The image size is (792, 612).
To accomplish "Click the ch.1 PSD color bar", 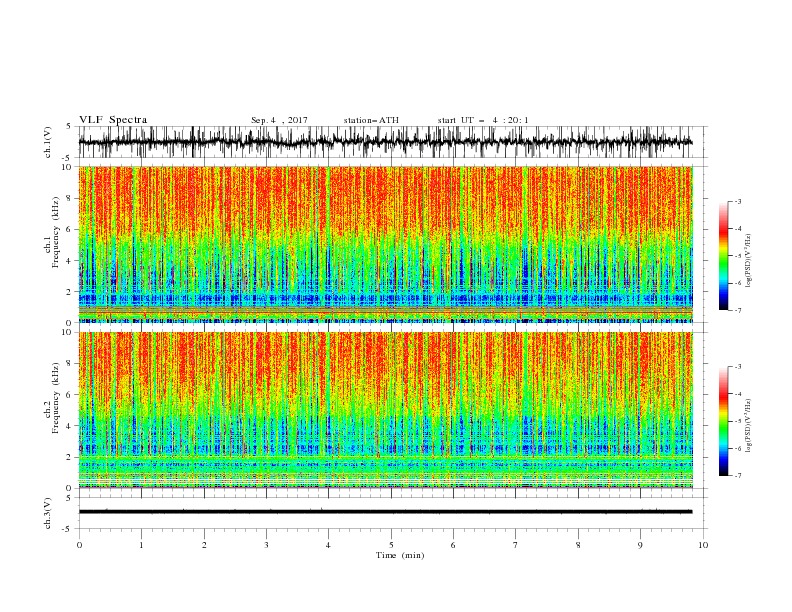I will coord(723,256).
